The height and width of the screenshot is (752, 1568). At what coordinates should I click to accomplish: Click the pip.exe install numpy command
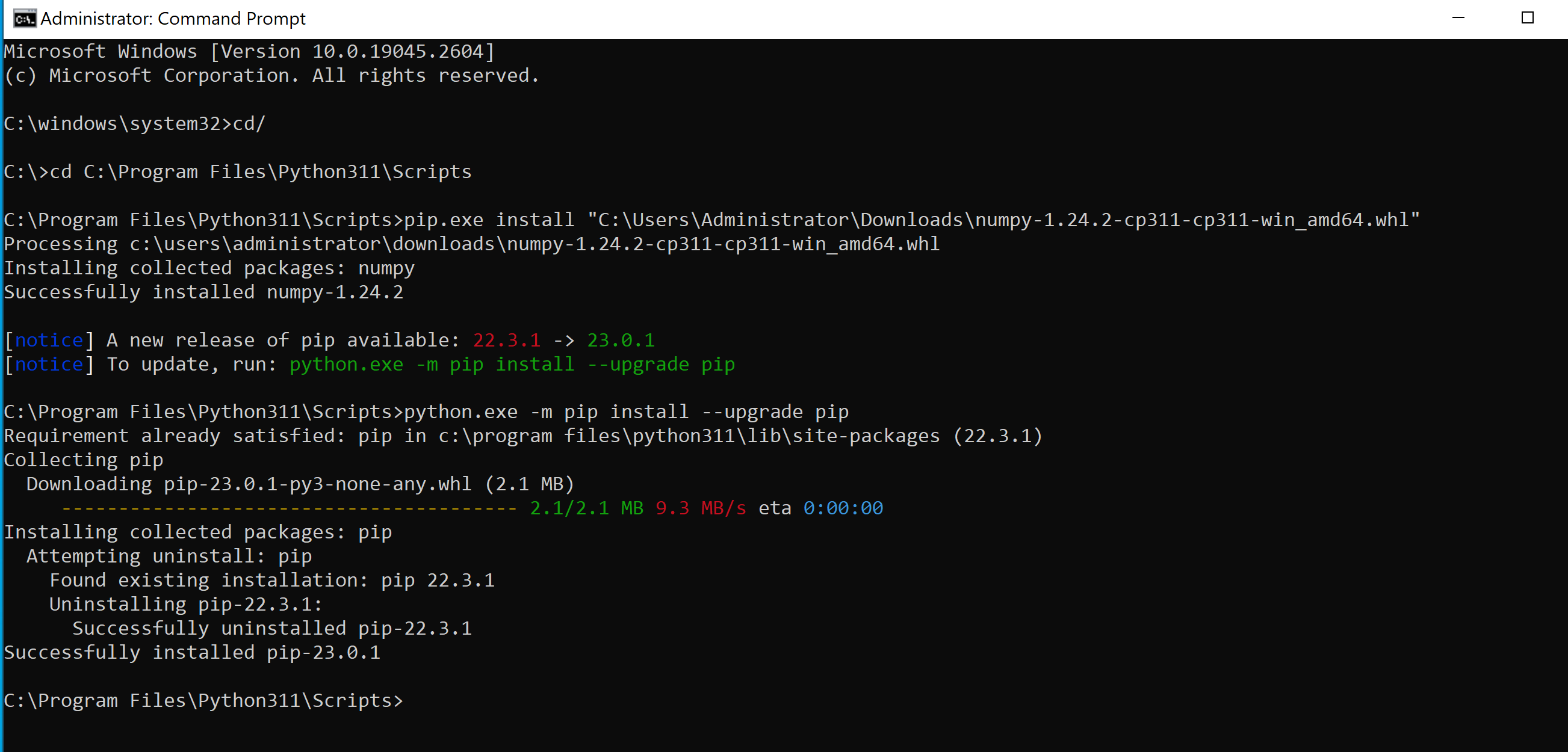711,220
